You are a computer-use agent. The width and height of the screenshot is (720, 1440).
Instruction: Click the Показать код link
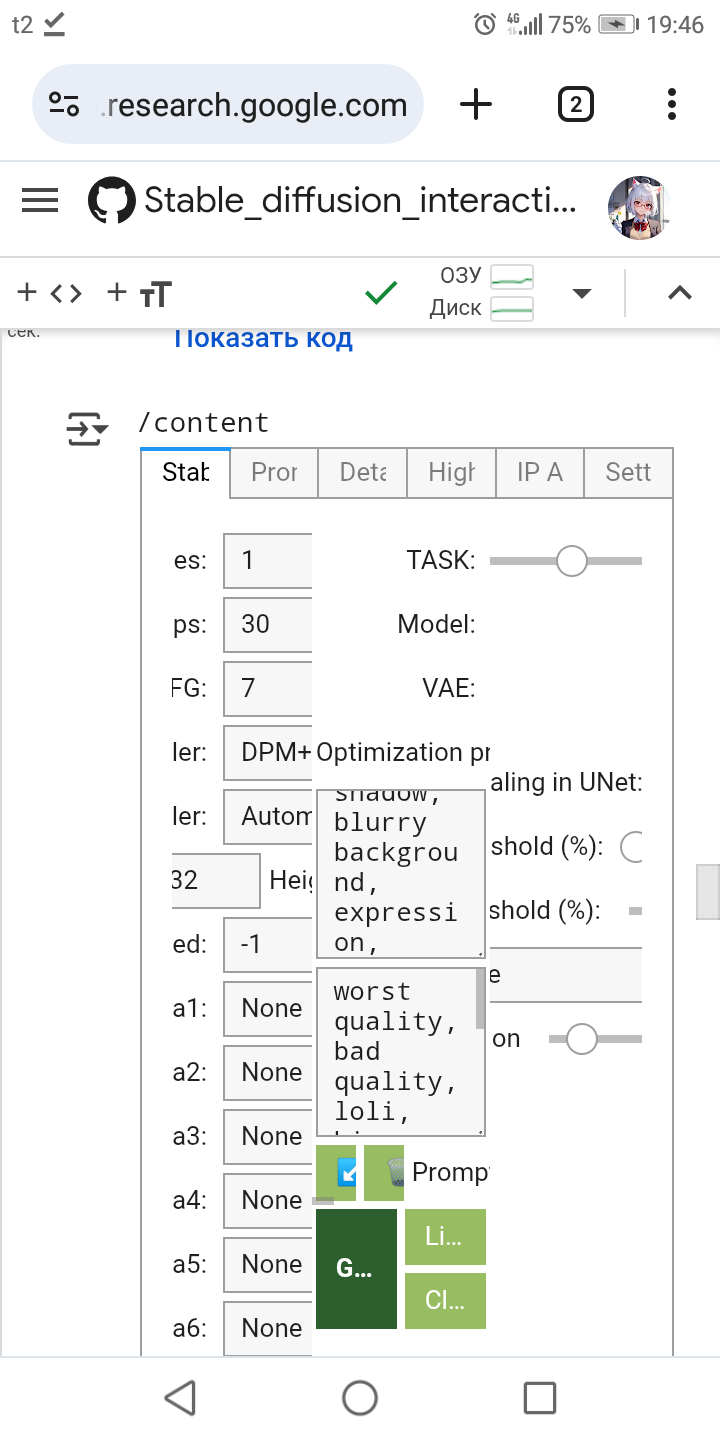point(262,338)
